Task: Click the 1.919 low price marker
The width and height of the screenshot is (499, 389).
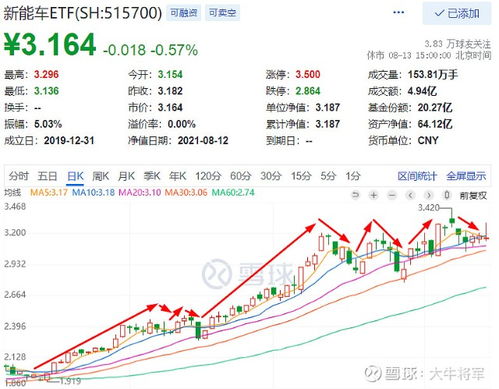Action: point(70,381)
